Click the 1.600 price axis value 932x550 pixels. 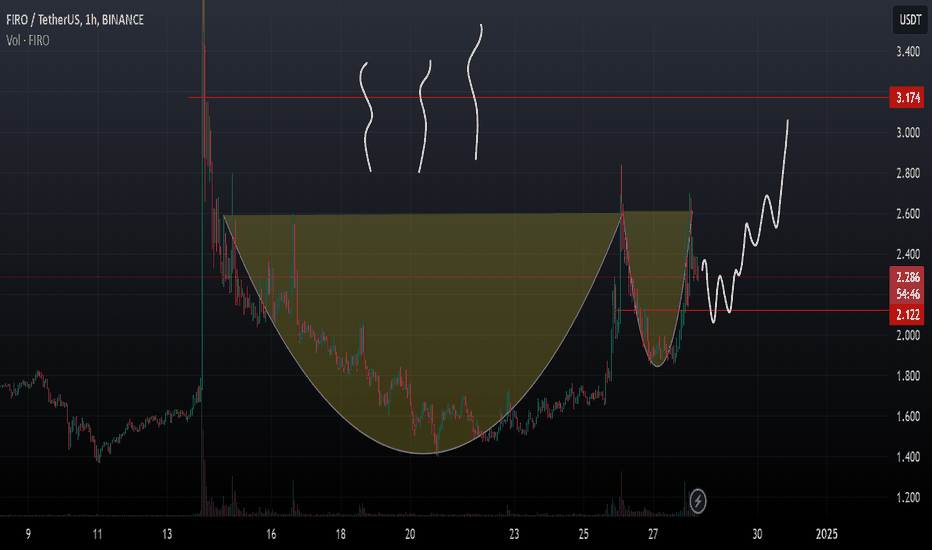(908, 416)
